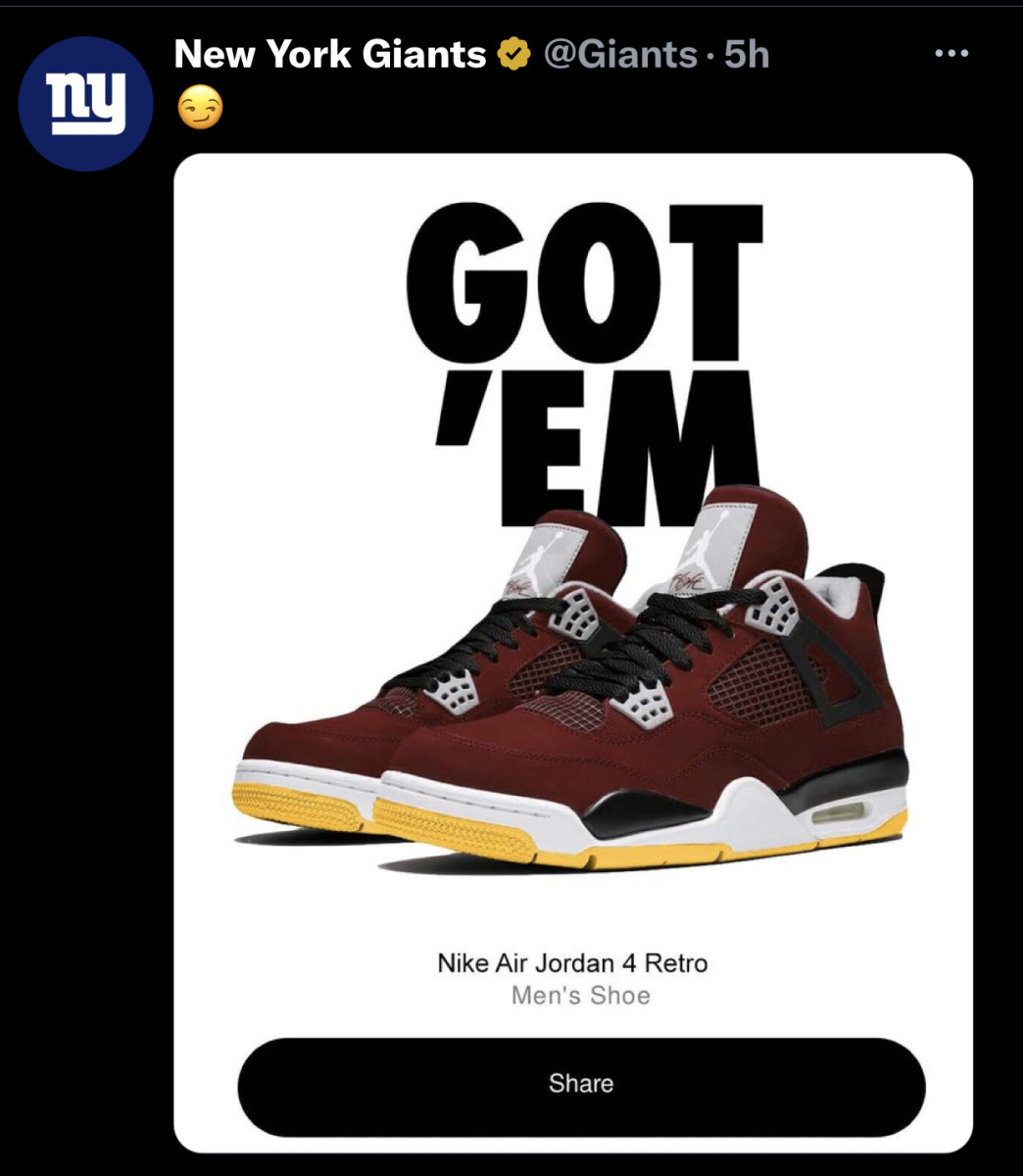
Task: Click the gold verified badge
Action: (514, 55)
